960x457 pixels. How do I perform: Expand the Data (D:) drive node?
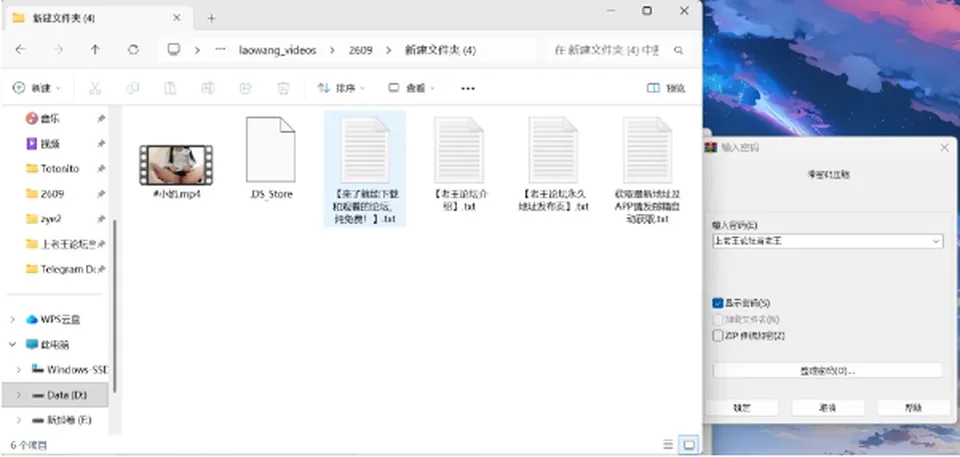click(x=19, y=395)
